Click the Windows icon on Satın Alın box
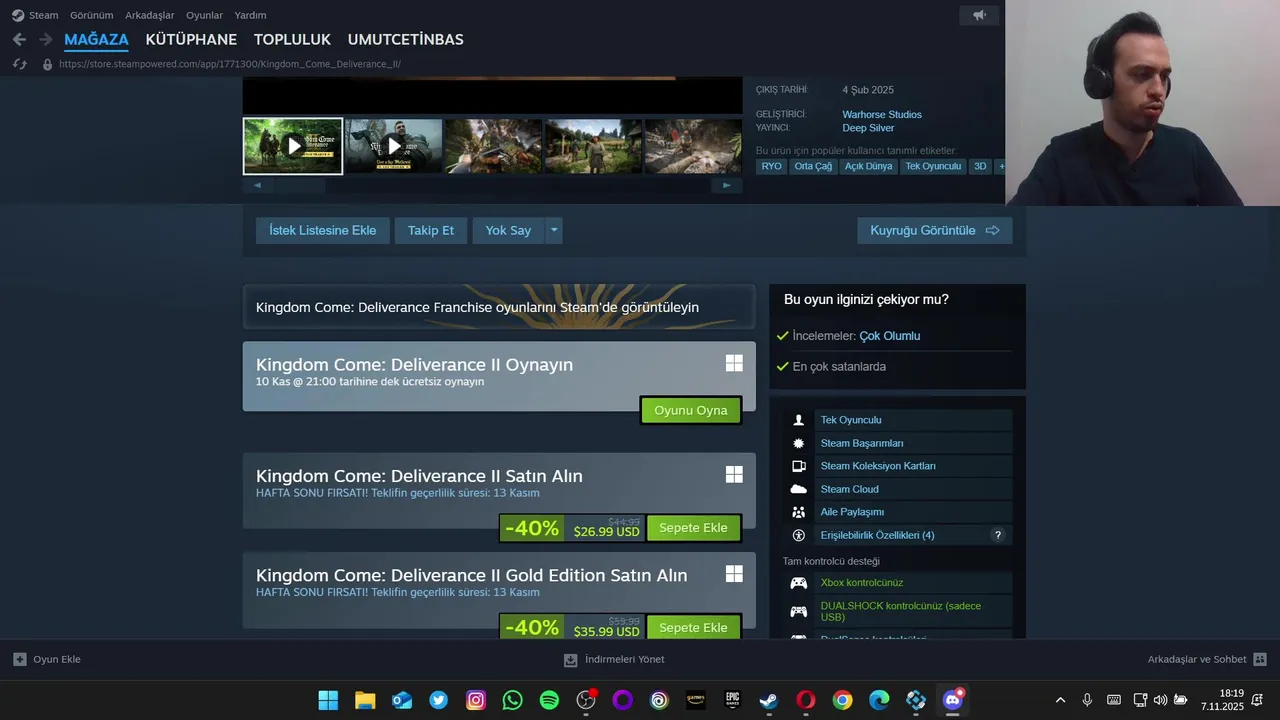1280x720 pixels. click(734, 474)
